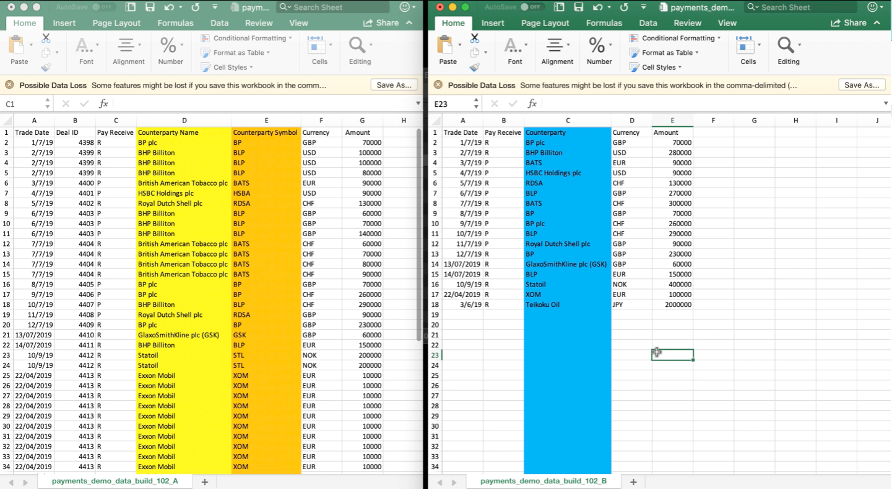Click the fx insert function in the left workbook
This screenshot has height=489, width=893.
[104, 104]
